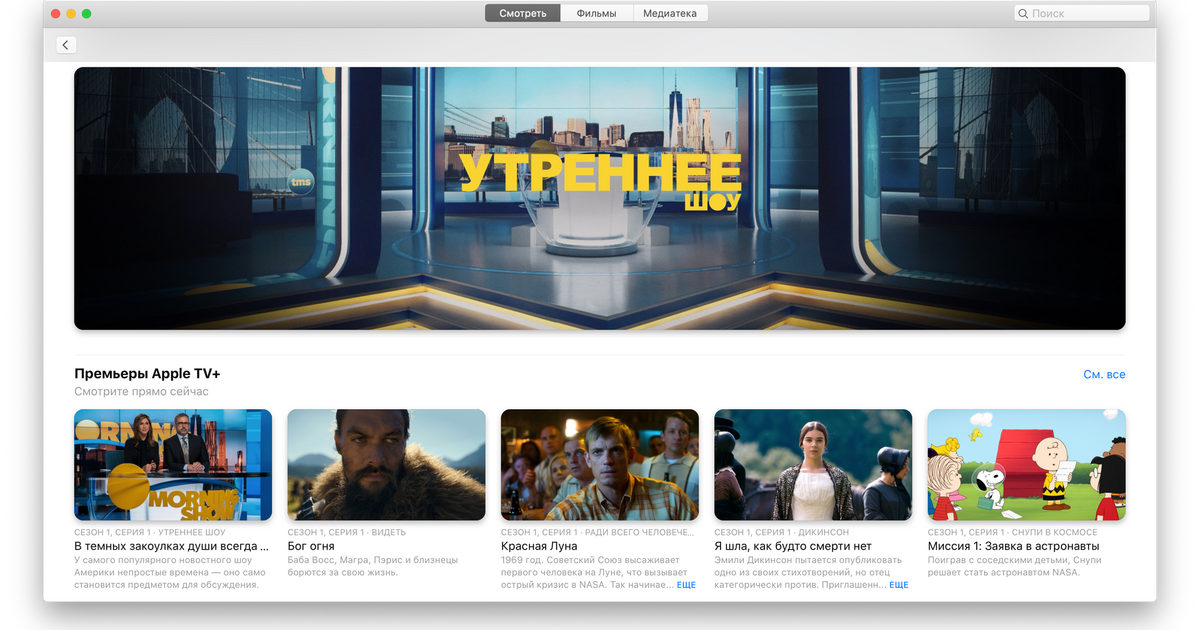Viewport: 1200px width, 630px height.
Task: Open the Бог огня episode thumbnail
Action: click(x=386, y=465)
